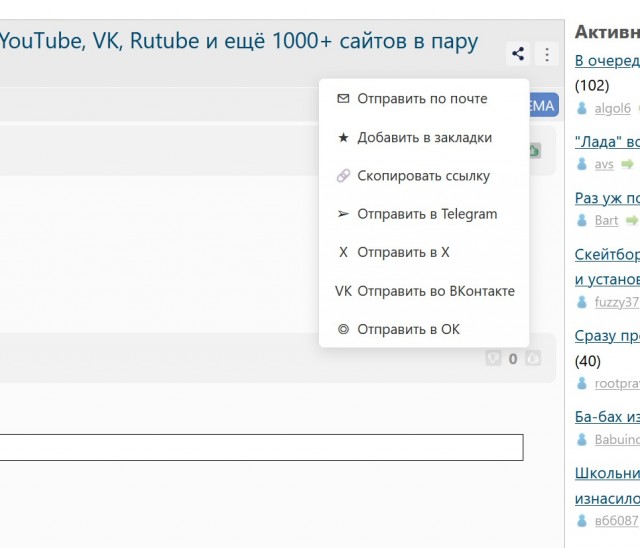Click the empty text input field
This screenshot has height=548, width=640.
coord(261,447)
